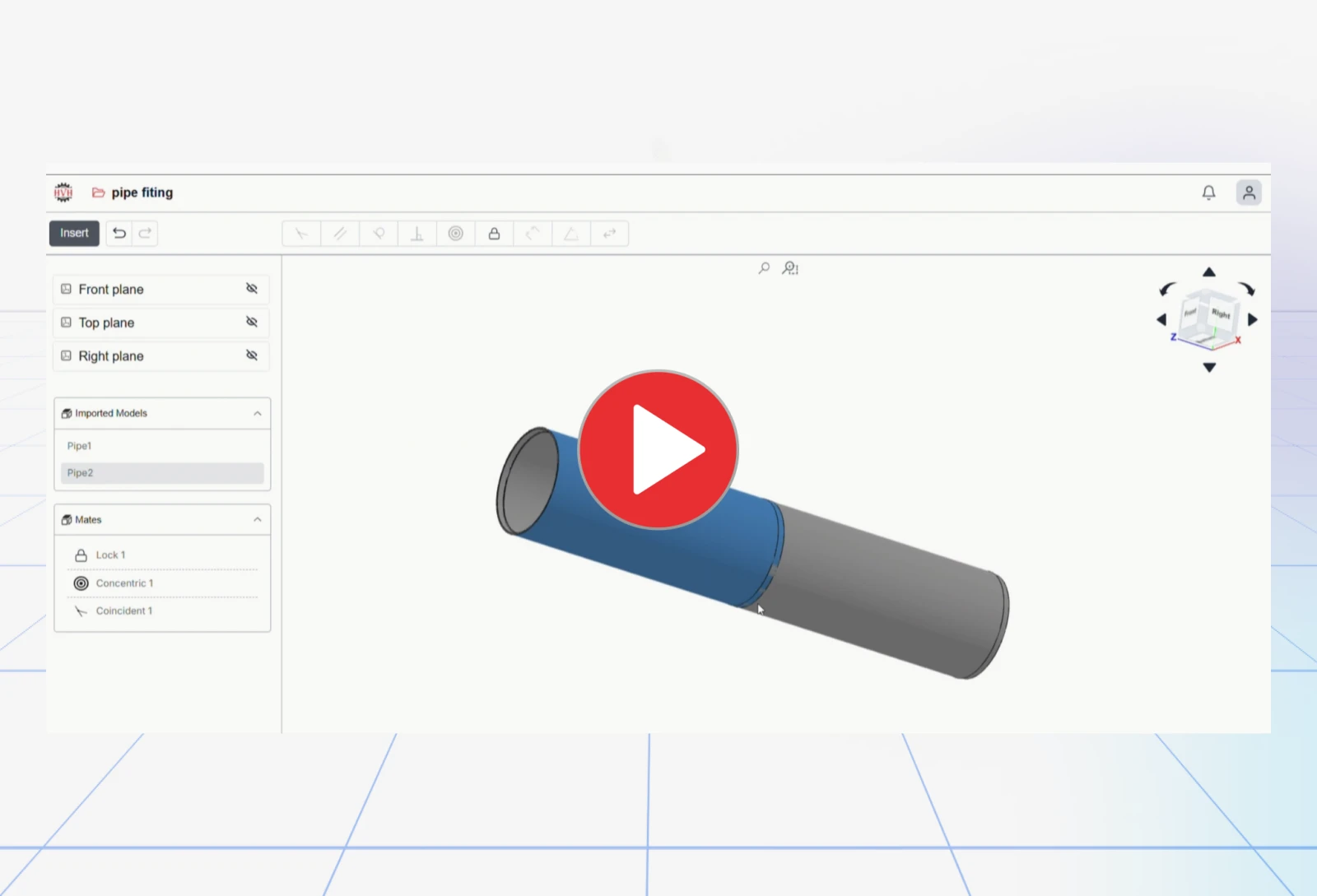The image size is (1317, 896).
Task: Click the Redo arrow icon
Action: click(145, 233)
